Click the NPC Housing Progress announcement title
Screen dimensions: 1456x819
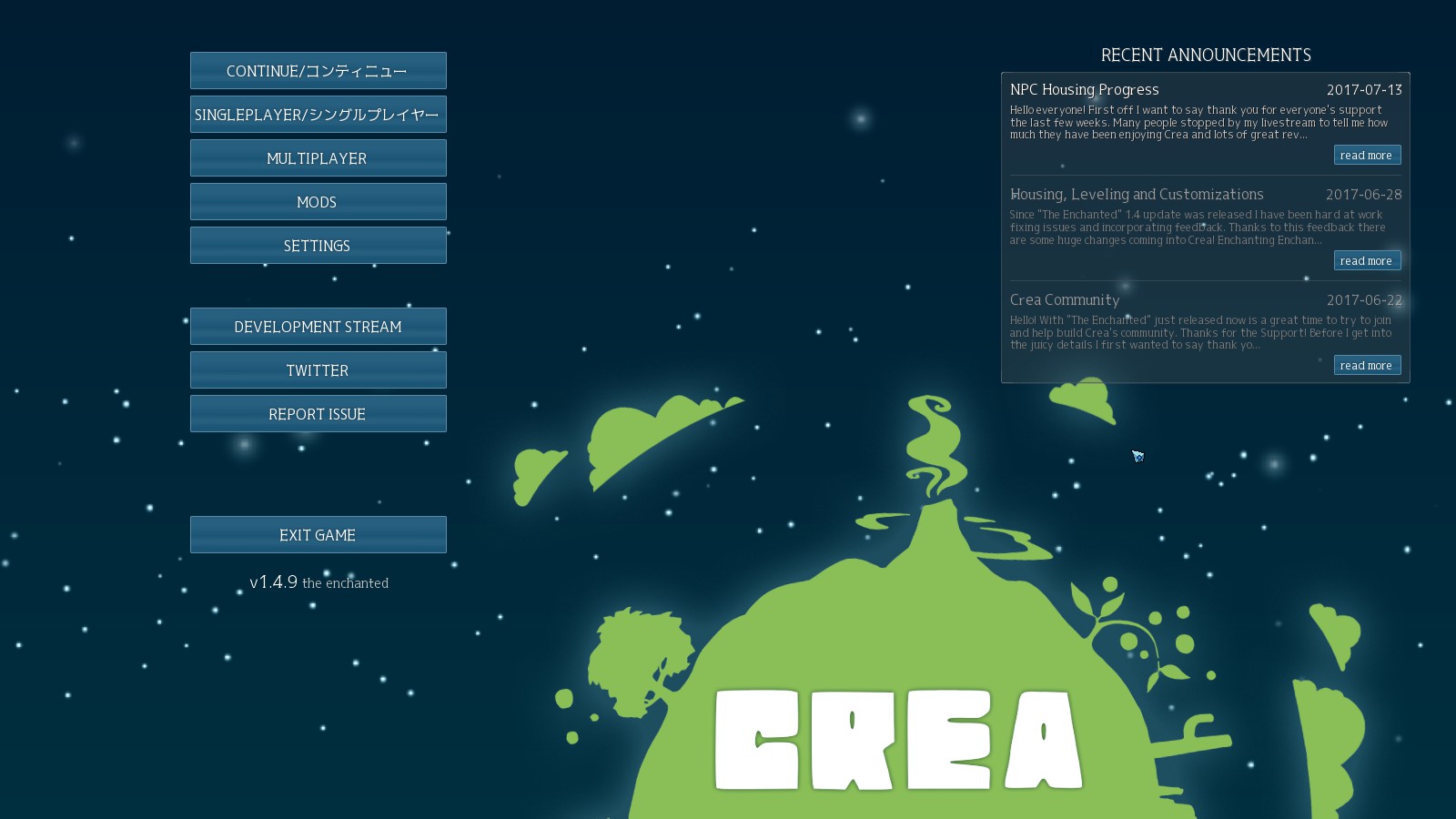[1084, 89]
